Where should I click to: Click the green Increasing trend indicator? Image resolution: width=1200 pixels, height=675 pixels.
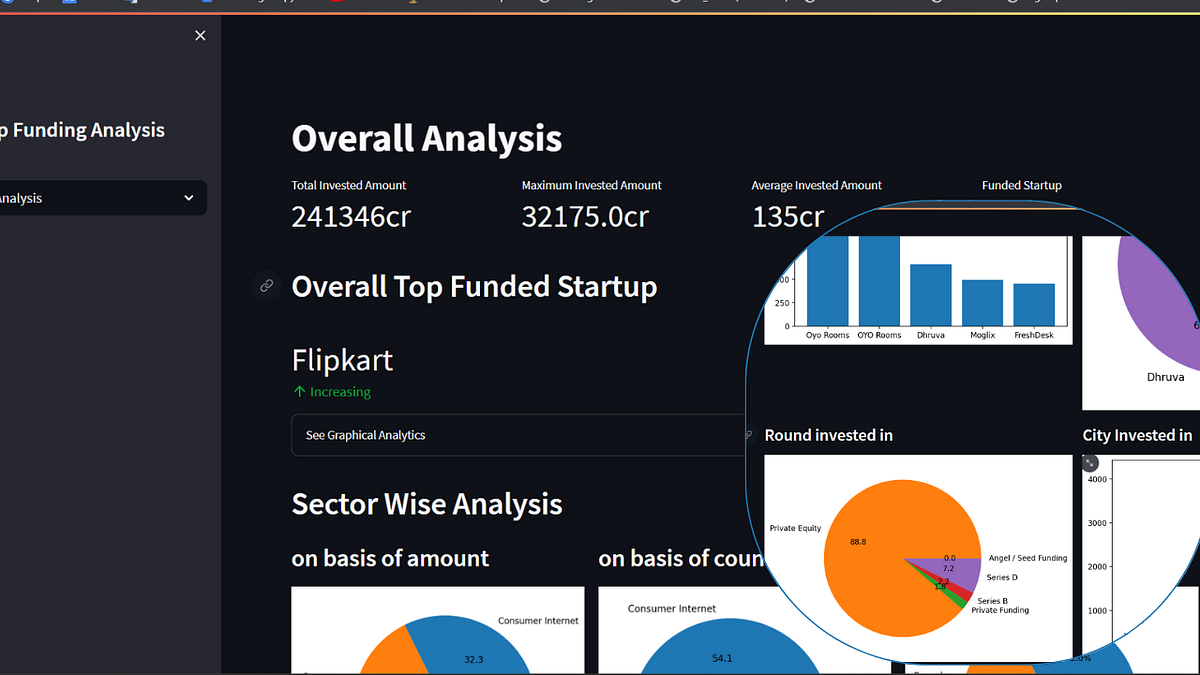[331, 392]
